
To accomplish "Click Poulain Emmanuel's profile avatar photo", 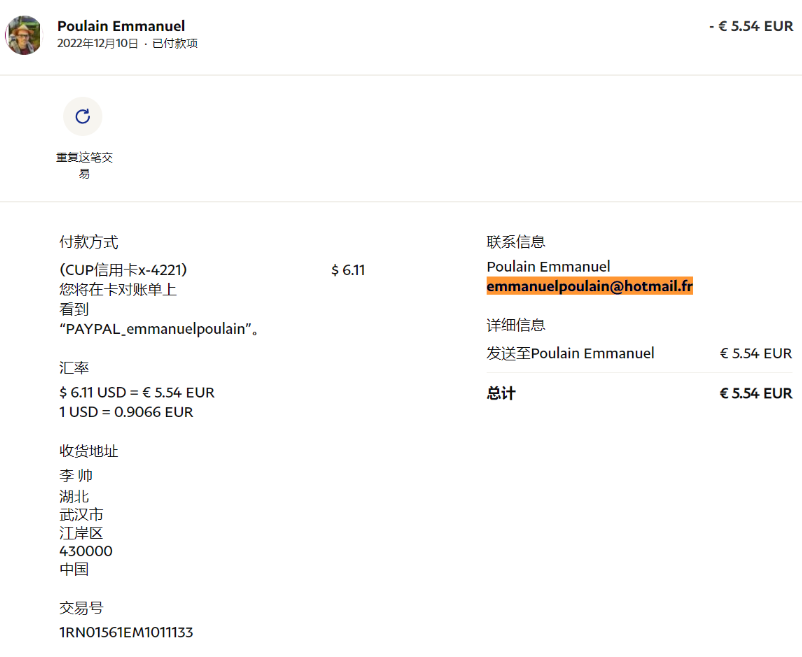I will pyautogui.click(x=24, y=35).
